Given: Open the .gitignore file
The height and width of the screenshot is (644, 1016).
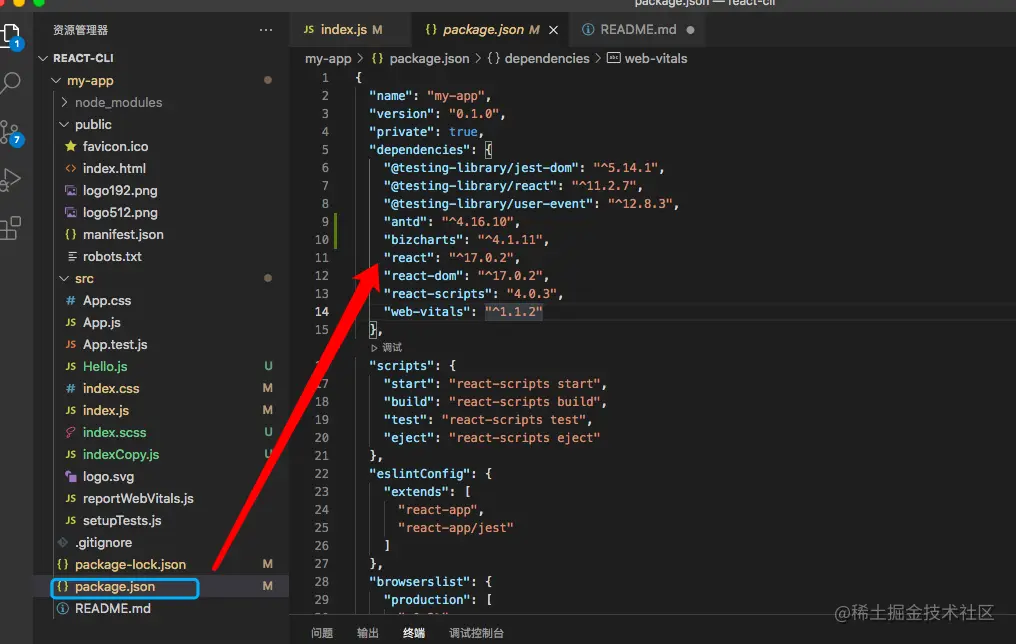Looking at the screenshot, I should tap(103, 543).
